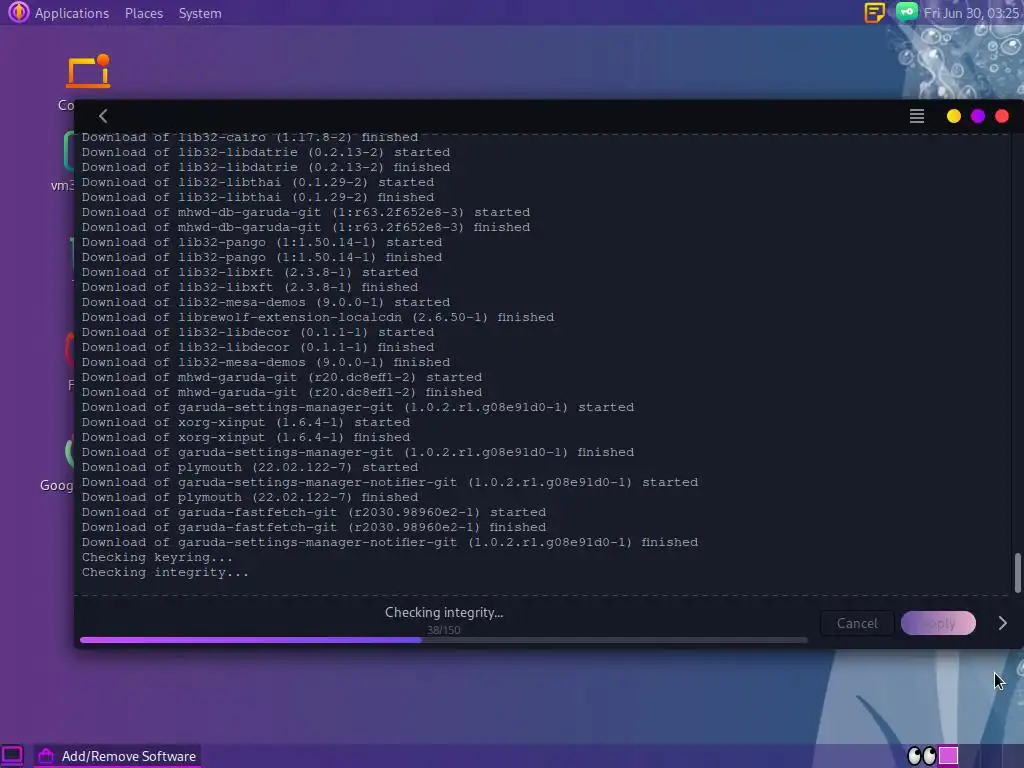Click the eyes applet in bottom panel
The width and height of the screenshot is (1024, 768).
coord(921,756)
